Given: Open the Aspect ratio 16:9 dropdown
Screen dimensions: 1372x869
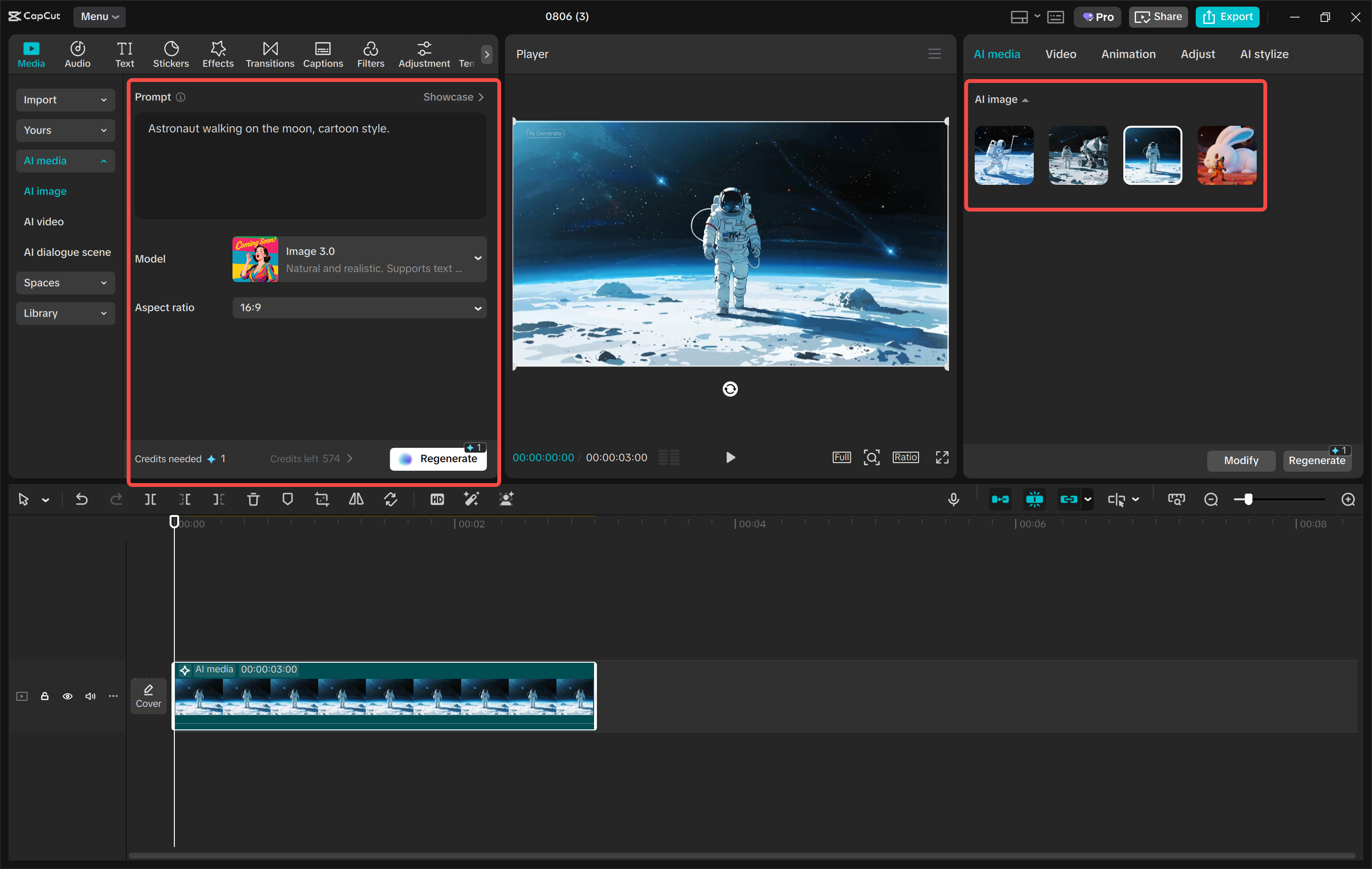Looking at the screenshot, I should pos(359,308).
